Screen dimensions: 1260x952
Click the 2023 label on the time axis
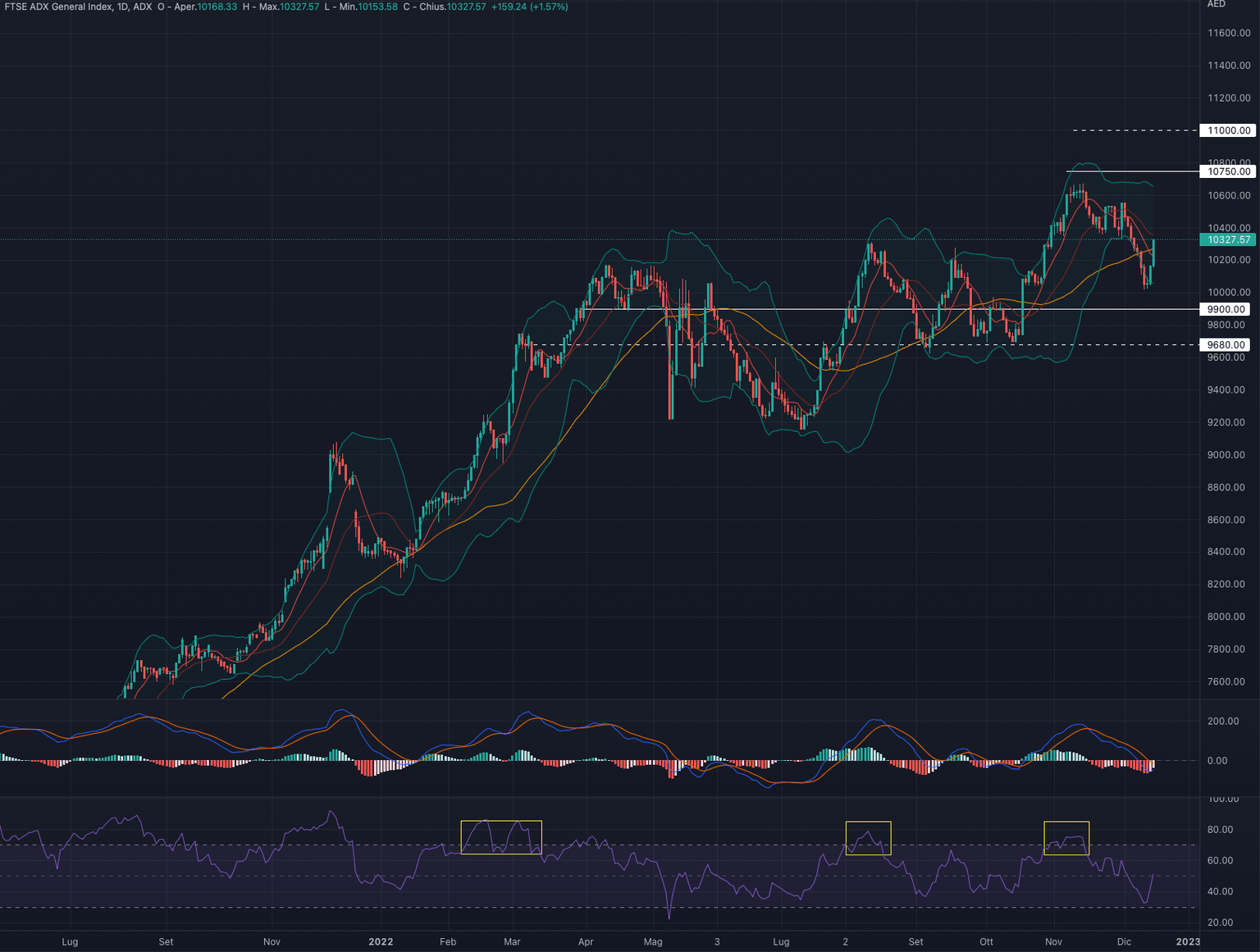(x=1187, y=942)
